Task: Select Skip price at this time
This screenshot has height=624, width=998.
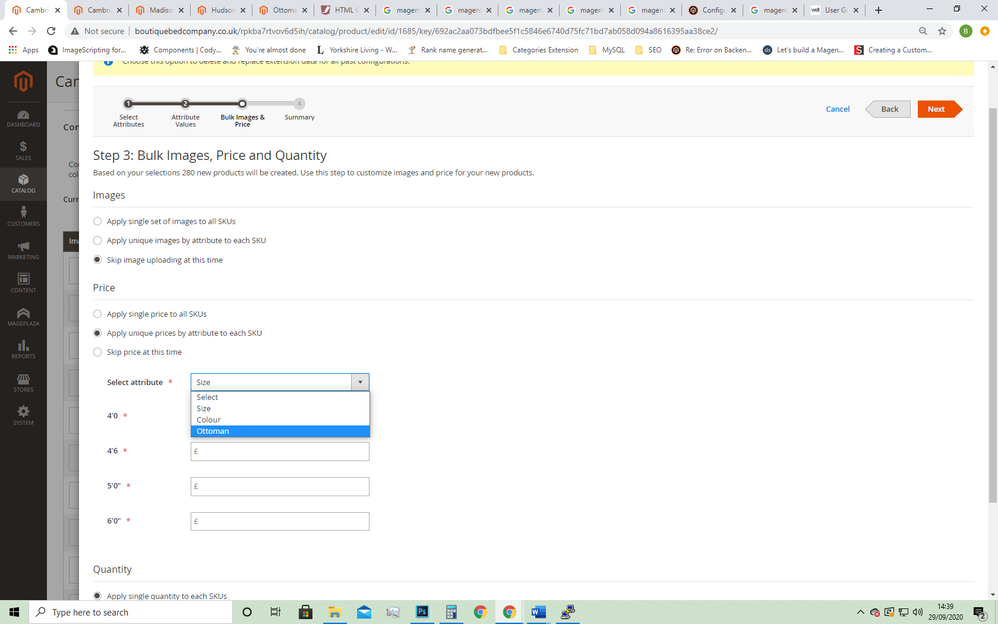Action: click(98, 352)
